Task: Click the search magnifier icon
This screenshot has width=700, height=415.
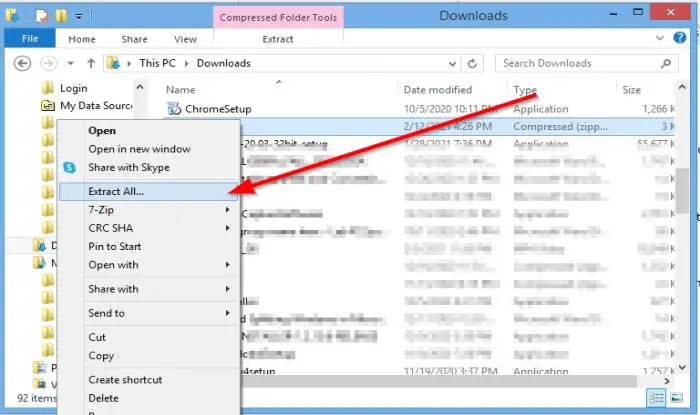Action: point(666,63)
